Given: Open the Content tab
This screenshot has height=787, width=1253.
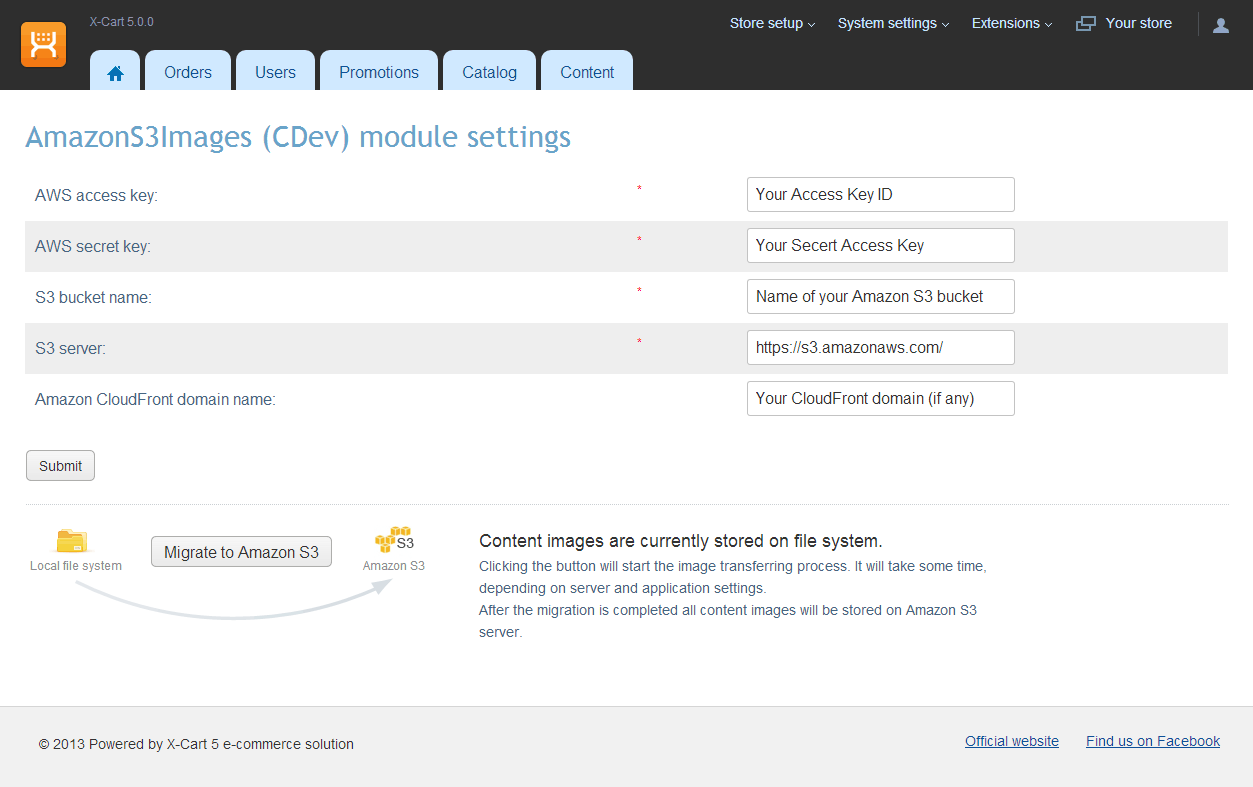Looking at the screenshot, I should (x=587, y=71).
